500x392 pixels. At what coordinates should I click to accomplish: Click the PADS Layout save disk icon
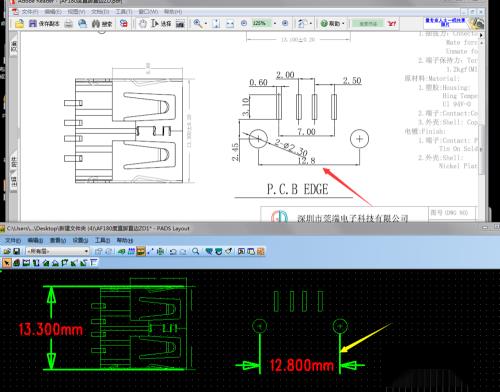tap(16, 251)
